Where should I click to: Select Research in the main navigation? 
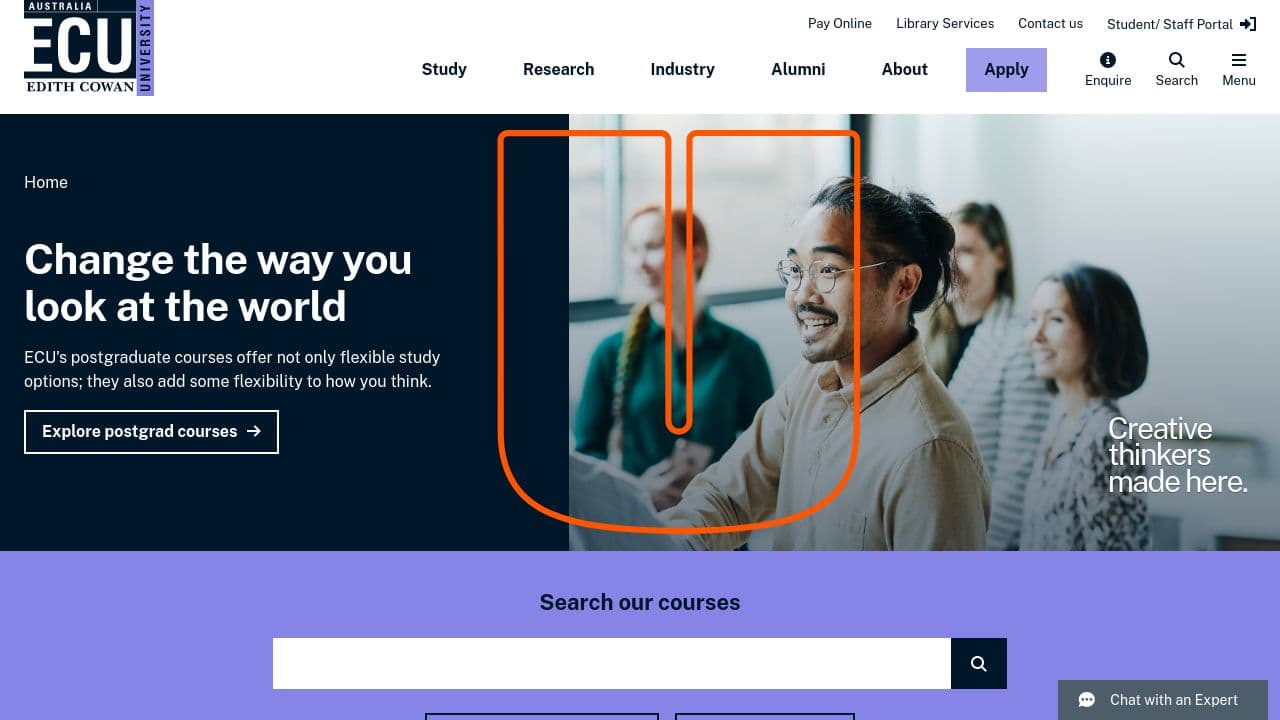[x=558, y=69]
